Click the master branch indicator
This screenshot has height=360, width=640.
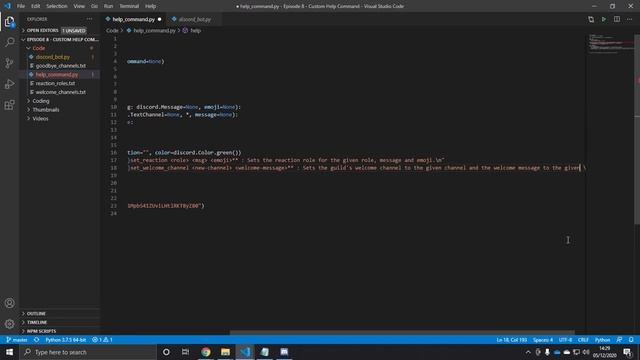coord(17,340)
